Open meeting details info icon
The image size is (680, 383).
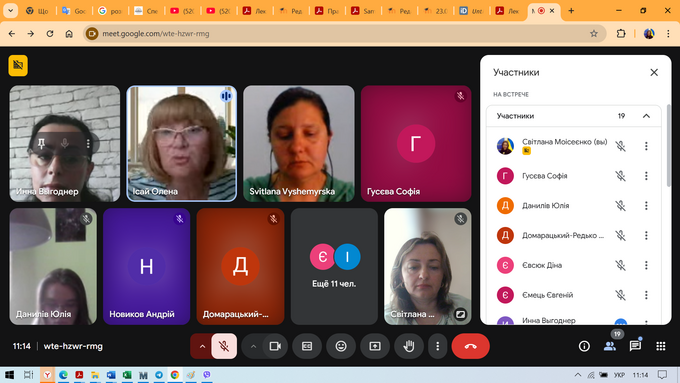pos(584,346)
